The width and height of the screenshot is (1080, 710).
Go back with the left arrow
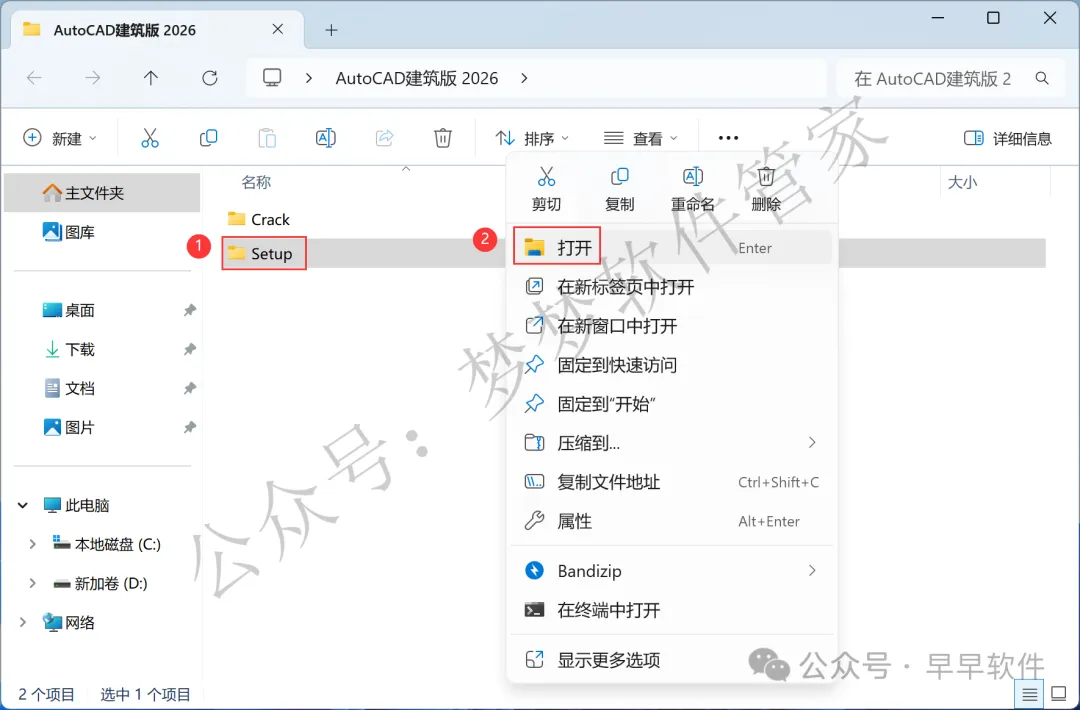click(x=34, y=78)
